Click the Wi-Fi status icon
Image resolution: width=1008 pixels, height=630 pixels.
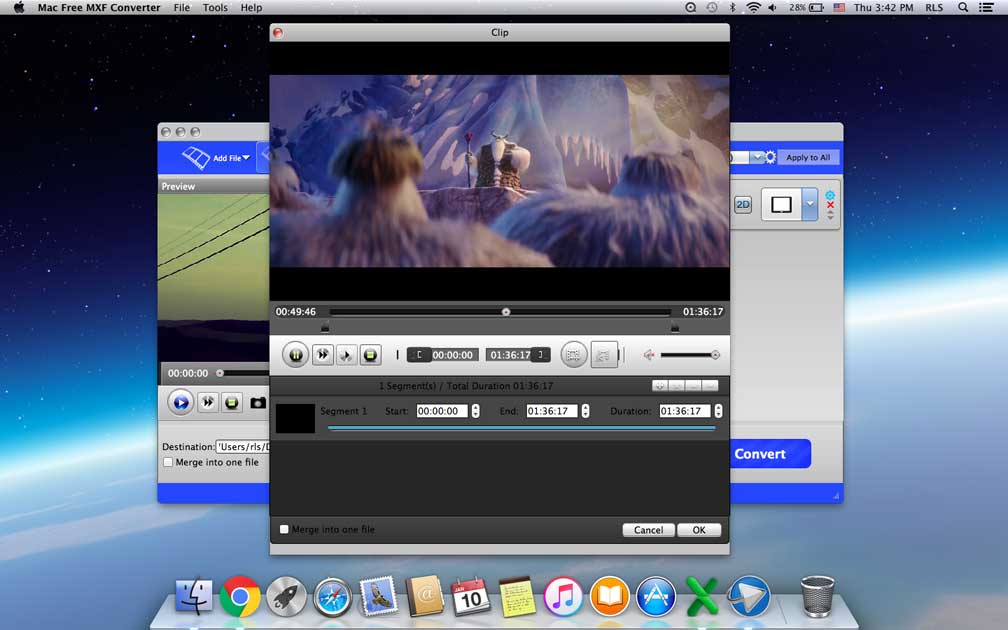point(753,8)
